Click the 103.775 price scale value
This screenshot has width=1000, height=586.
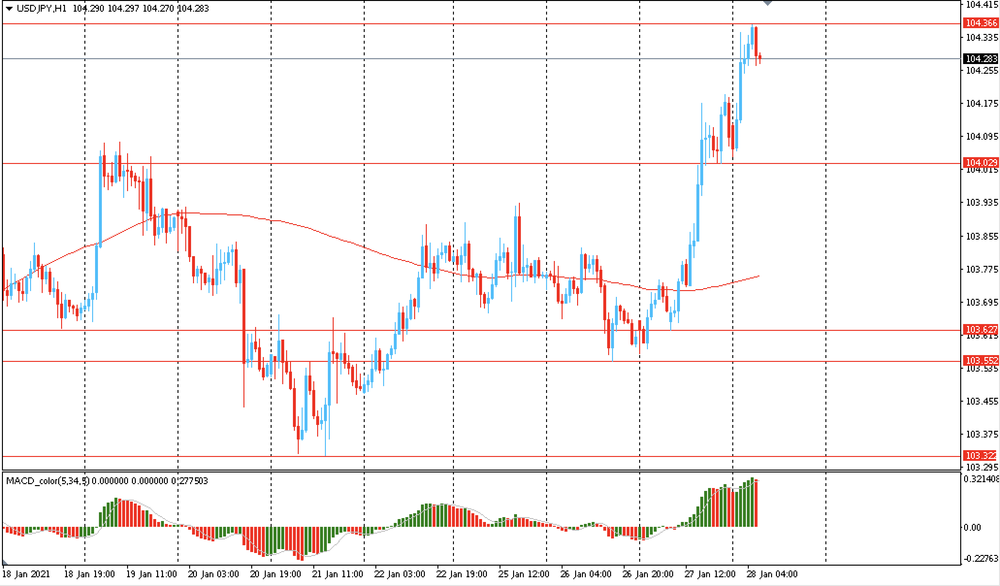[982, 269]
